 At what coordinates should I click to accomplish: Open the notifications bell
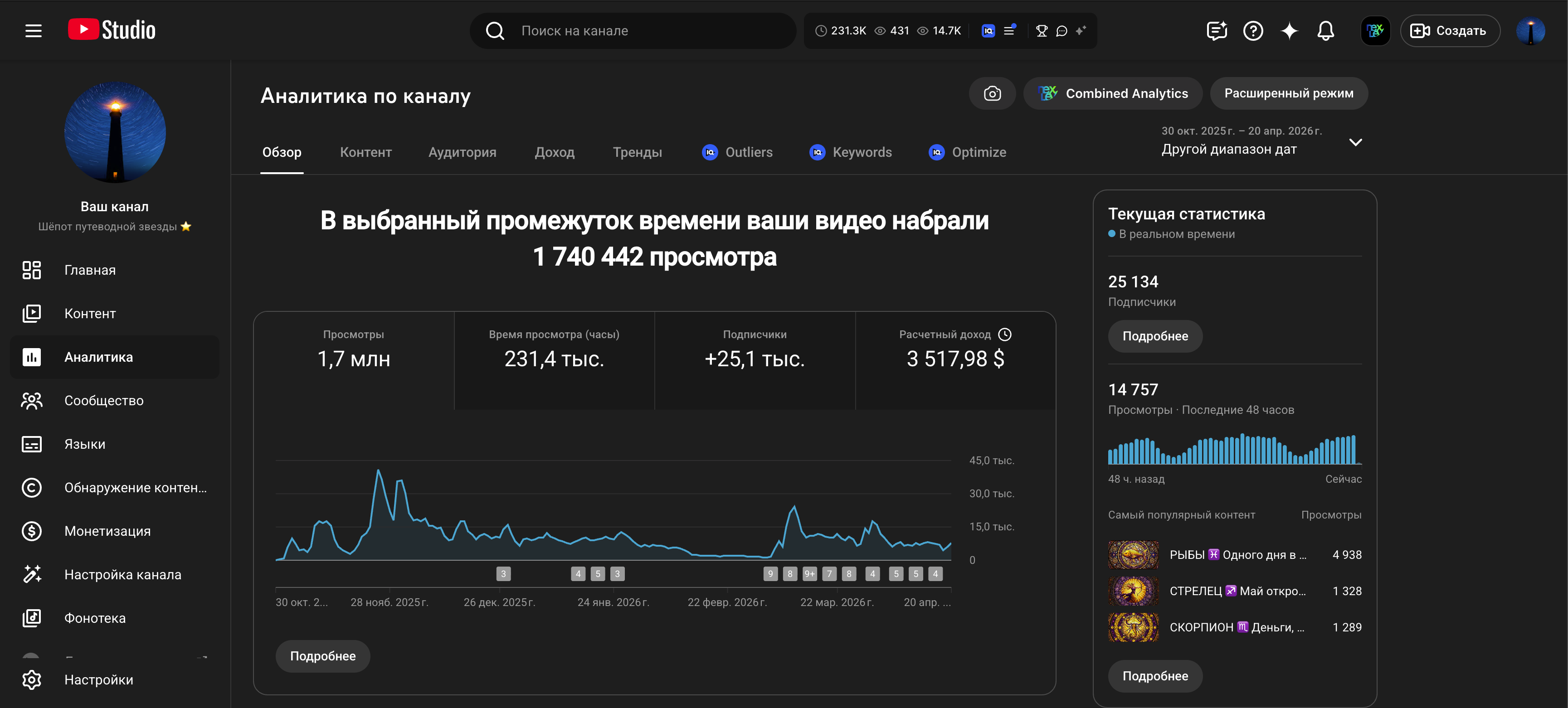[x=1325, y=30]
